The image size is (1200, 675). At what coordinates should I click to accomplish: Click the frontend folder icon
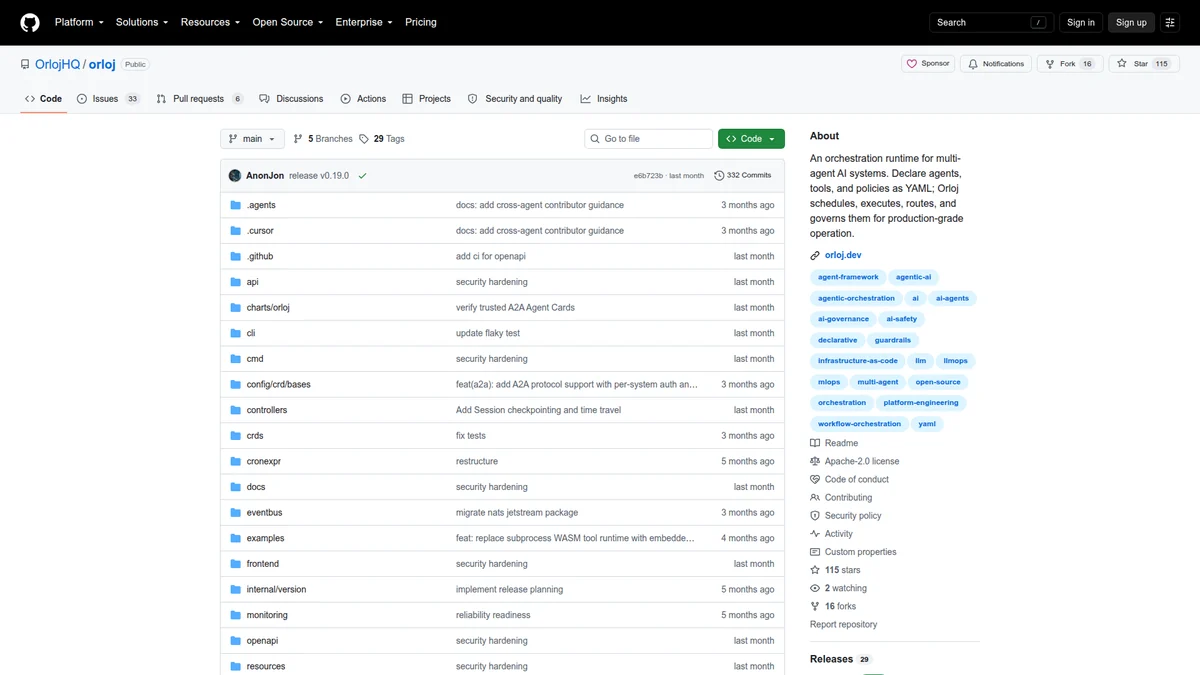point(236,564)
